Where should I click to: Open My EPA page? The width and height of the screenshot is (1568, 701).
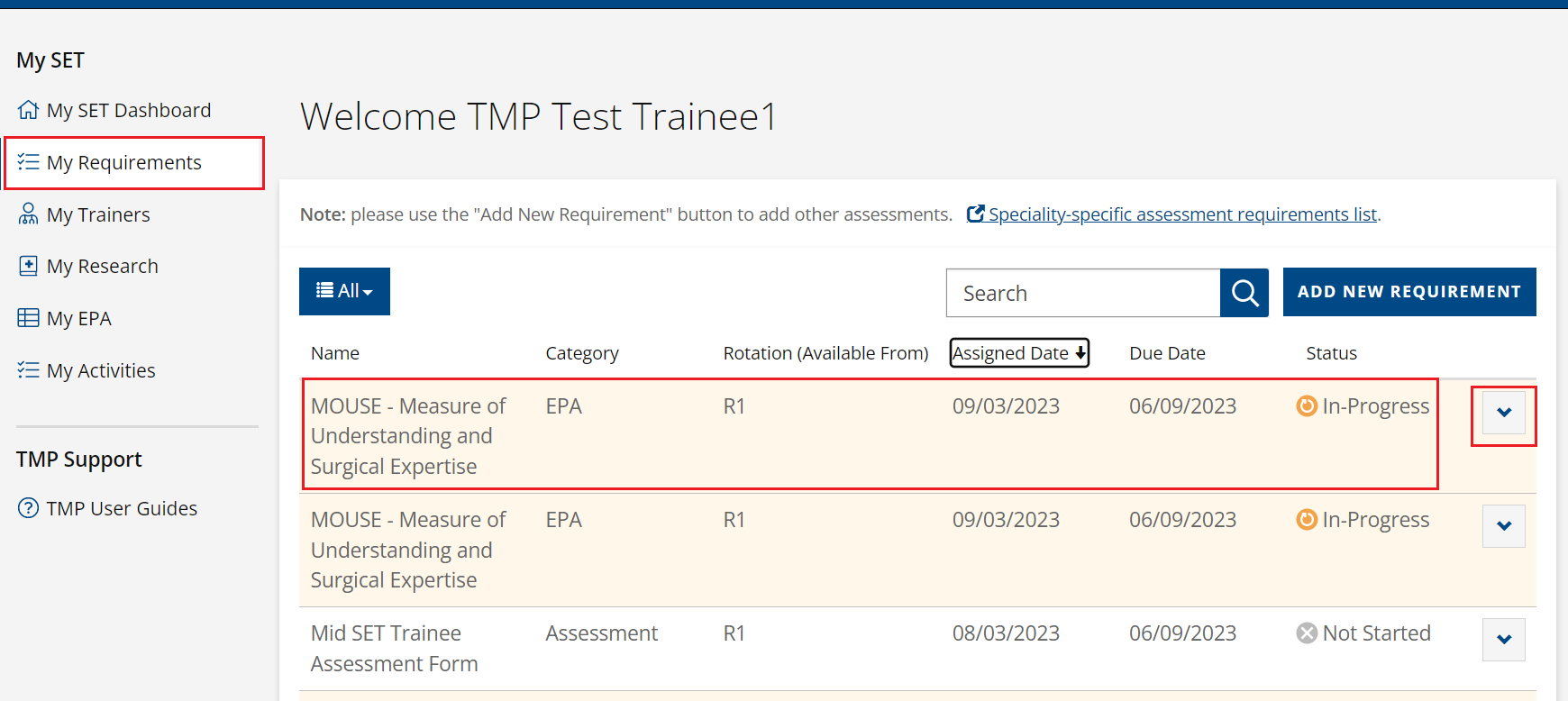pyautogui.click(x=79, y=318)
